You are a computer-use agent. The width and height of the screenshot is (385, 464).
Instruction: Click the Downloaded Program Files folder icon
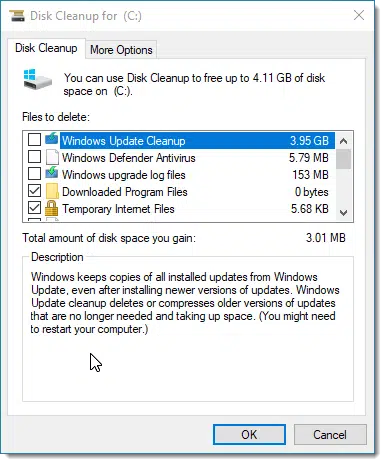(52, 191)
